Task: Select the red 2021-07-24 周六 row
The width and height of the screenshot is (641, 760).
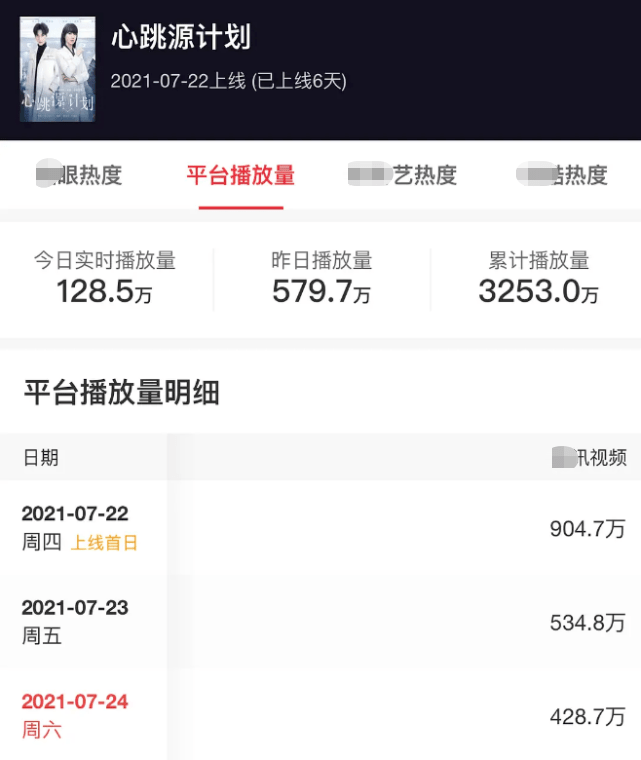Action: [320, 715]
